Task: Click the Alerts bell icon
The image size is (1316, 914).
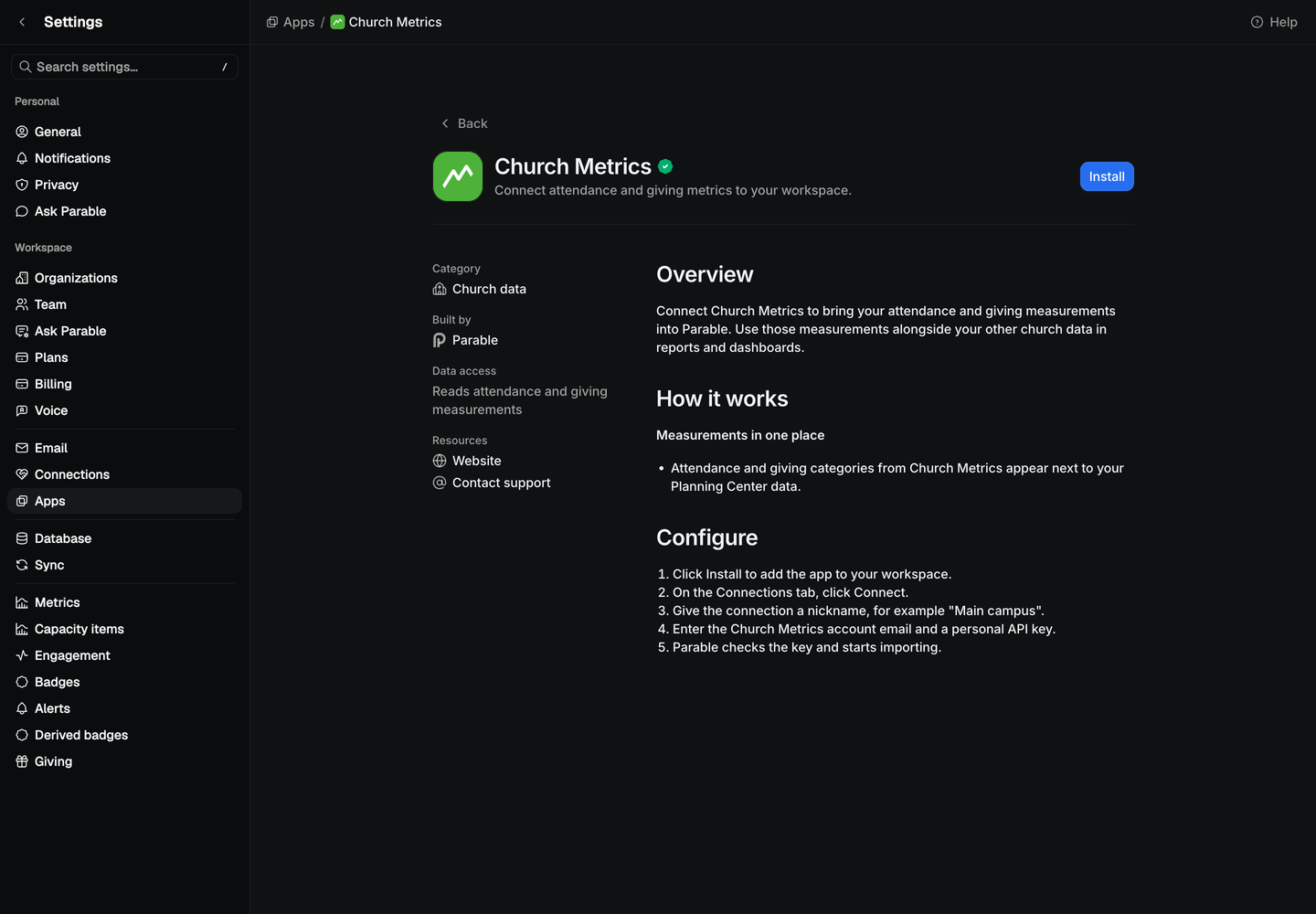Action: [22, 708]
